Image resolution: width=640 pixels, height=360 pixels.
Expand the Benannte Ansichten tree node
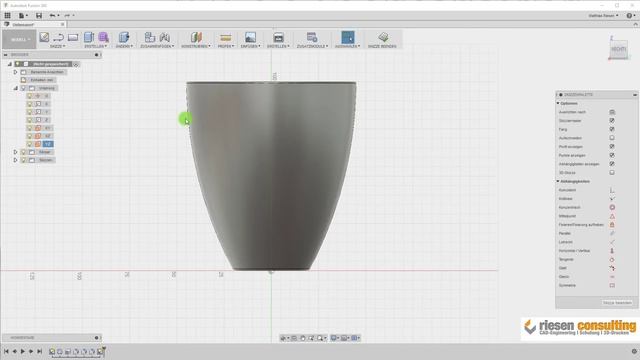pos(16,72)
